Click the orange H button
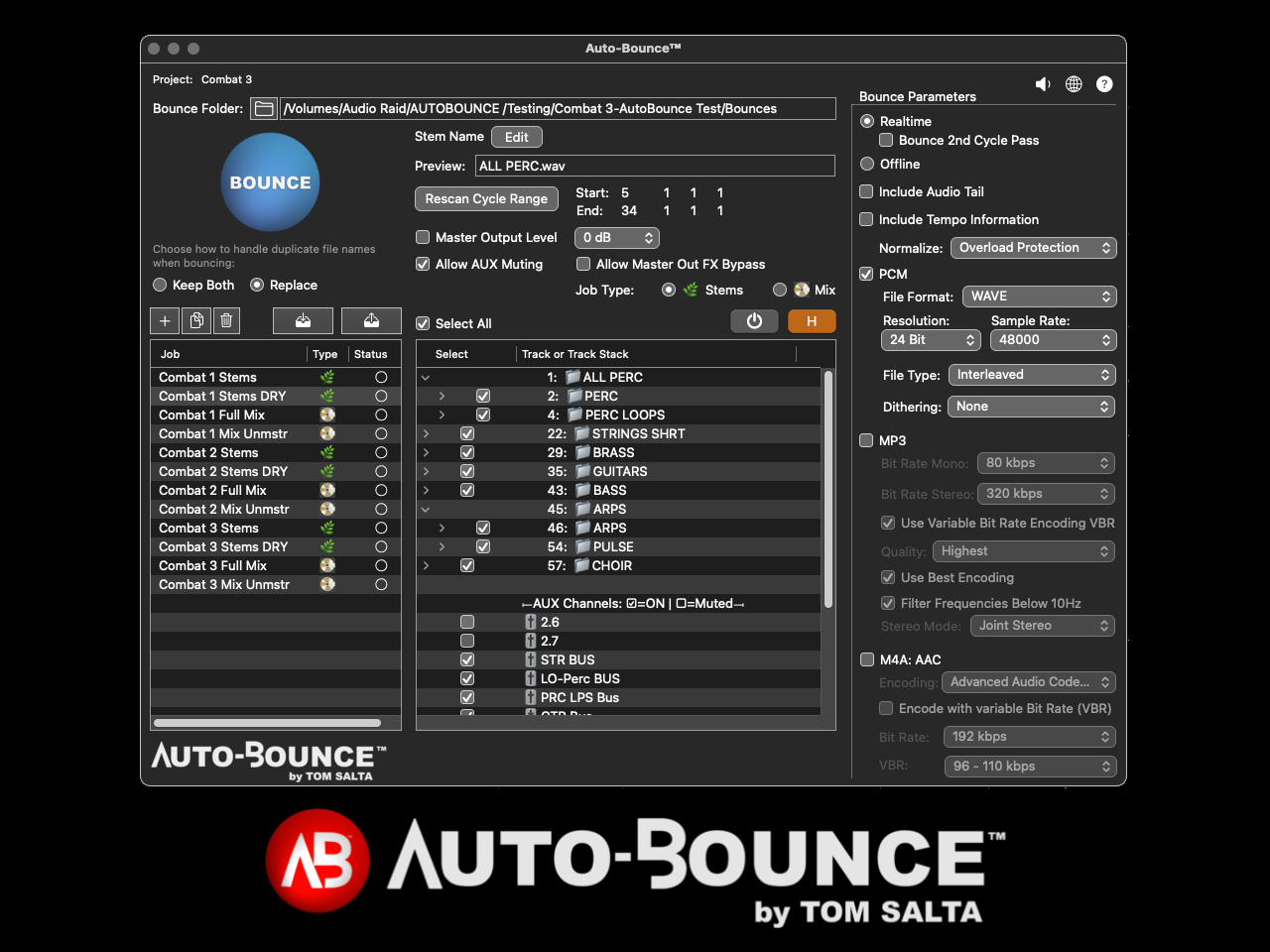 coord(812,321)
